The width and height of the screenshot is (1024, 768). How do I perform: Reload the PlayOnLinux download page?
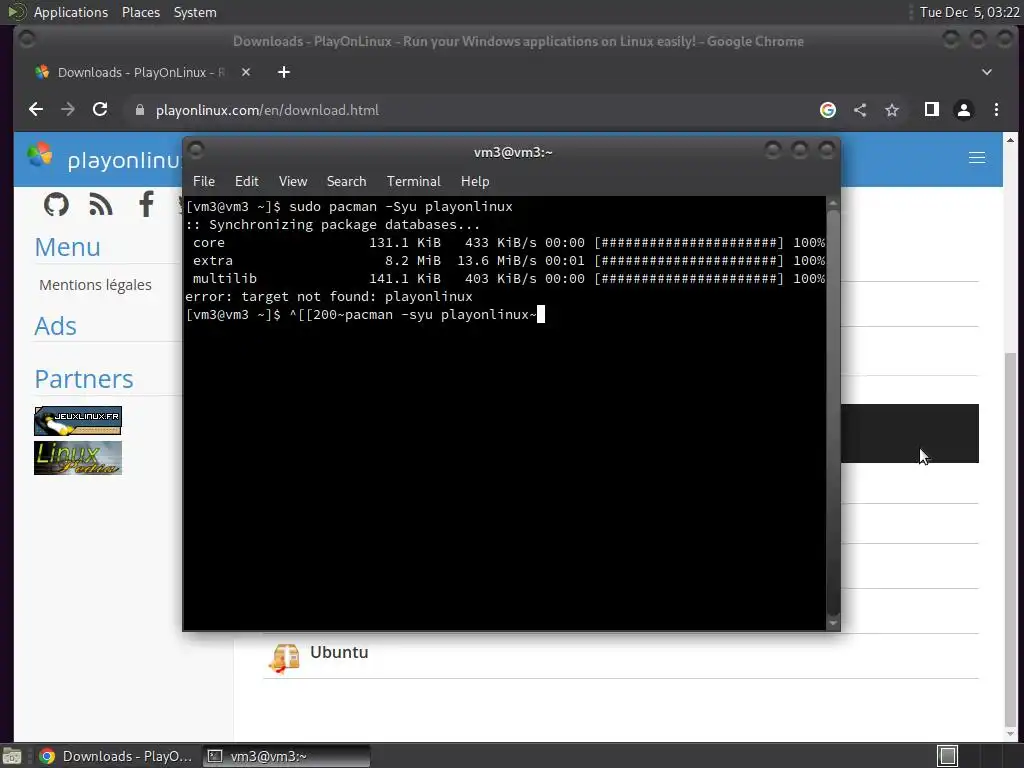100,110
